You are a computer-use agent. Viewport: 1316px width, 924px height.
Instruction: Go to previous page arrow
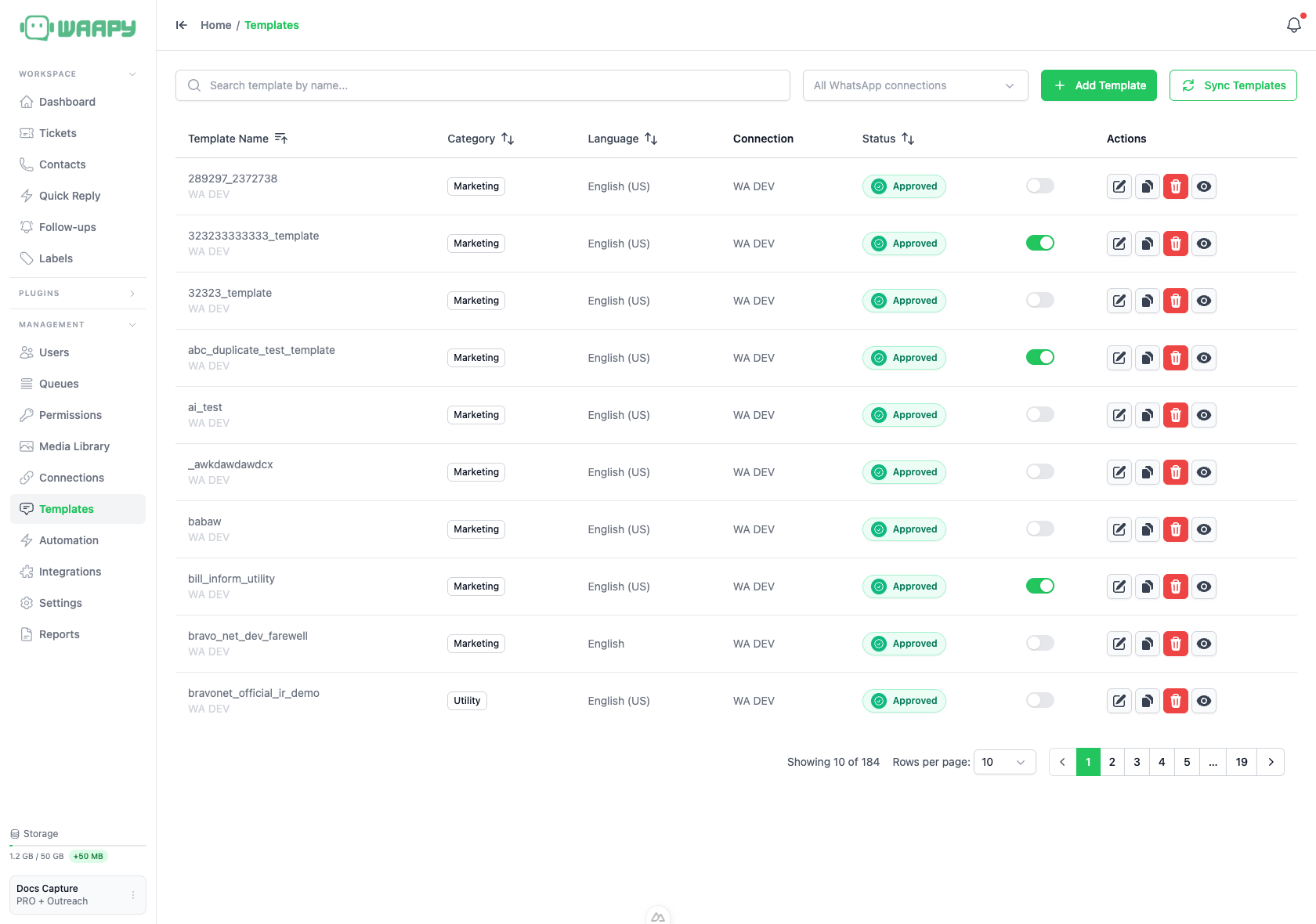[x=1062, y=762]
